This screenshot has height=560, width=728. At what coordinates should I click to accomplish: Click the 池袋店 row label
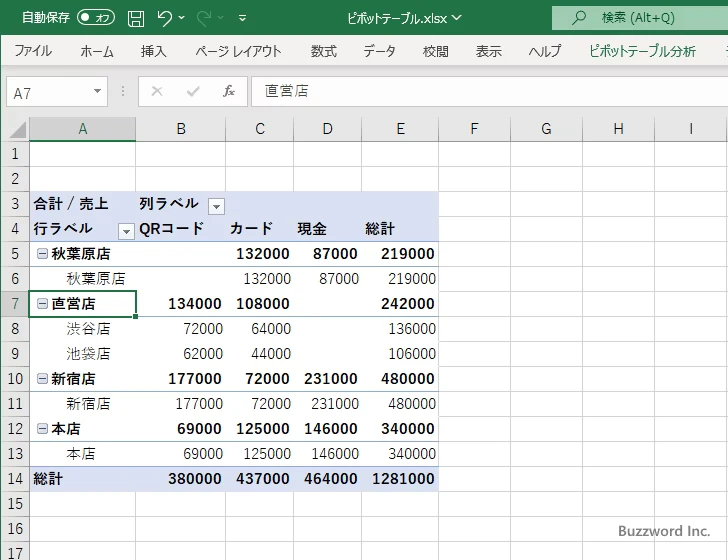[88, 354]
